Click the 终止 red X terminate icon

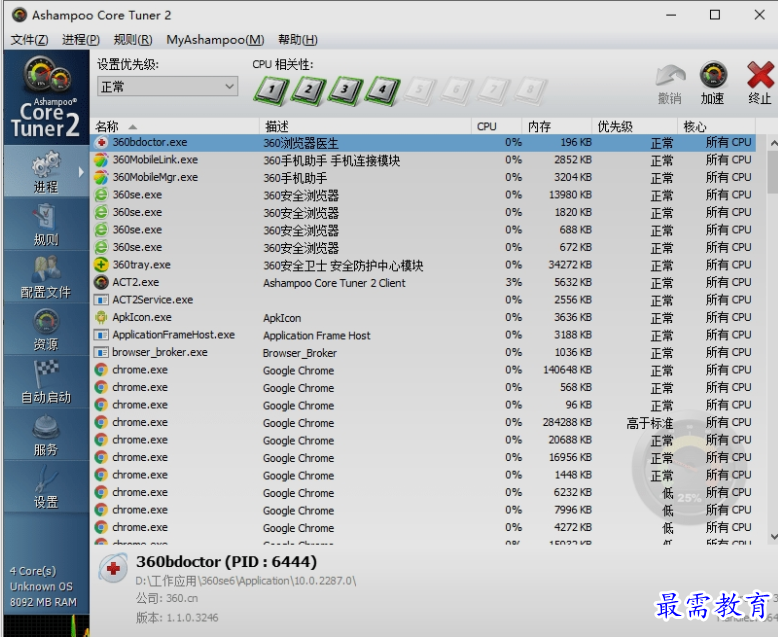pyautogui.click(x=760, y=75)
